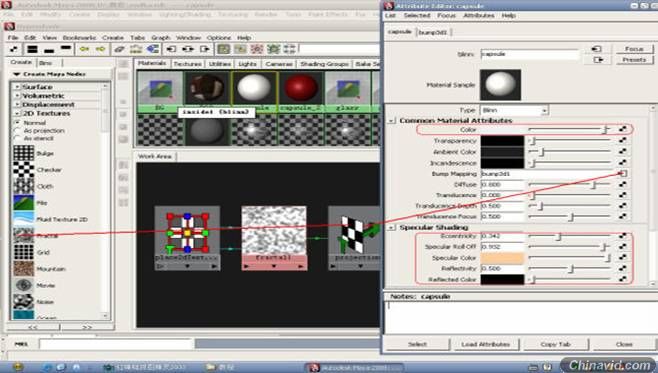Select the Movie texture icon

click(x=24, y=285)
